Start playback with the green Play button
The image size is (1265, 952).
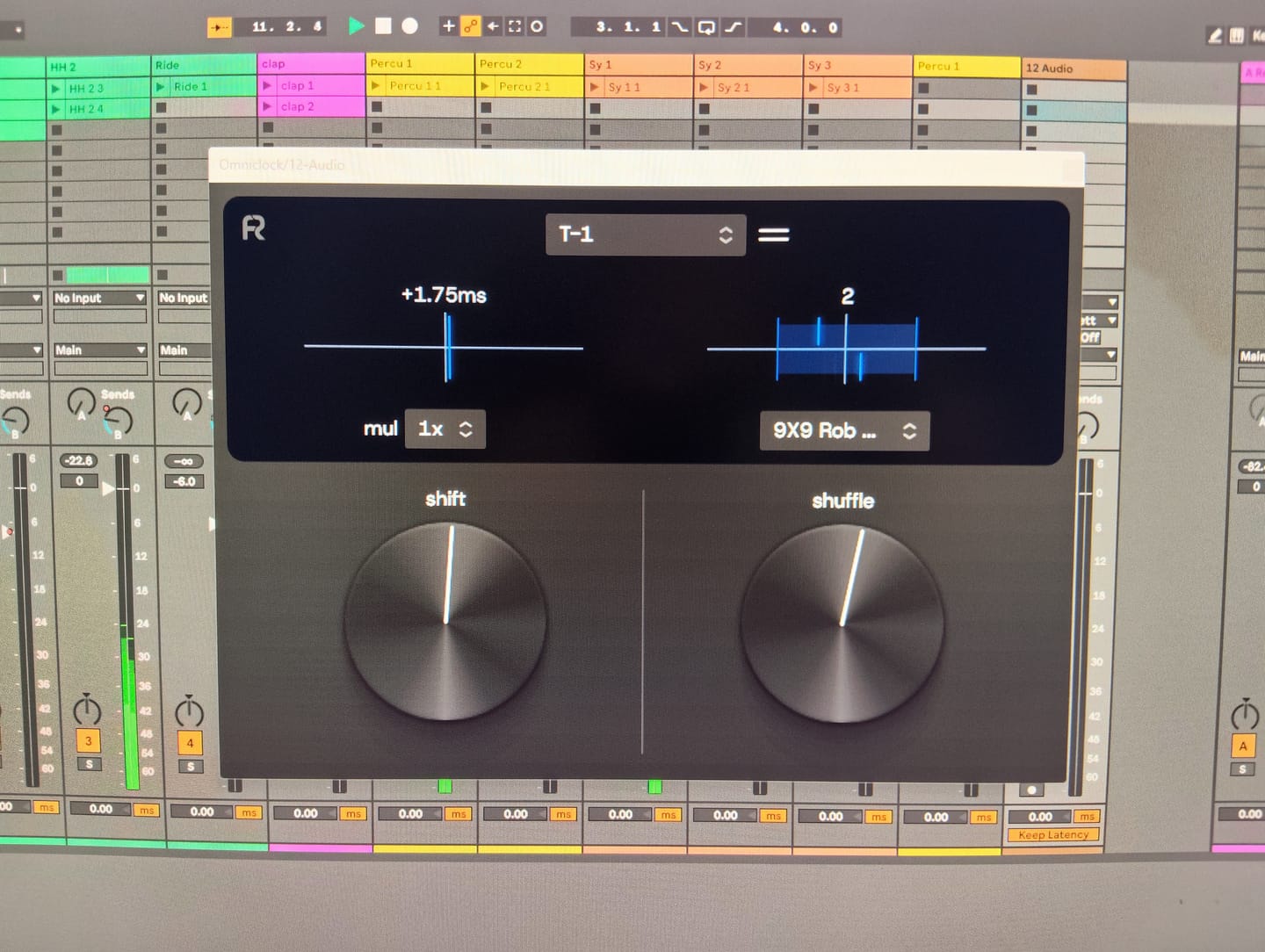(x=356, y=26)
